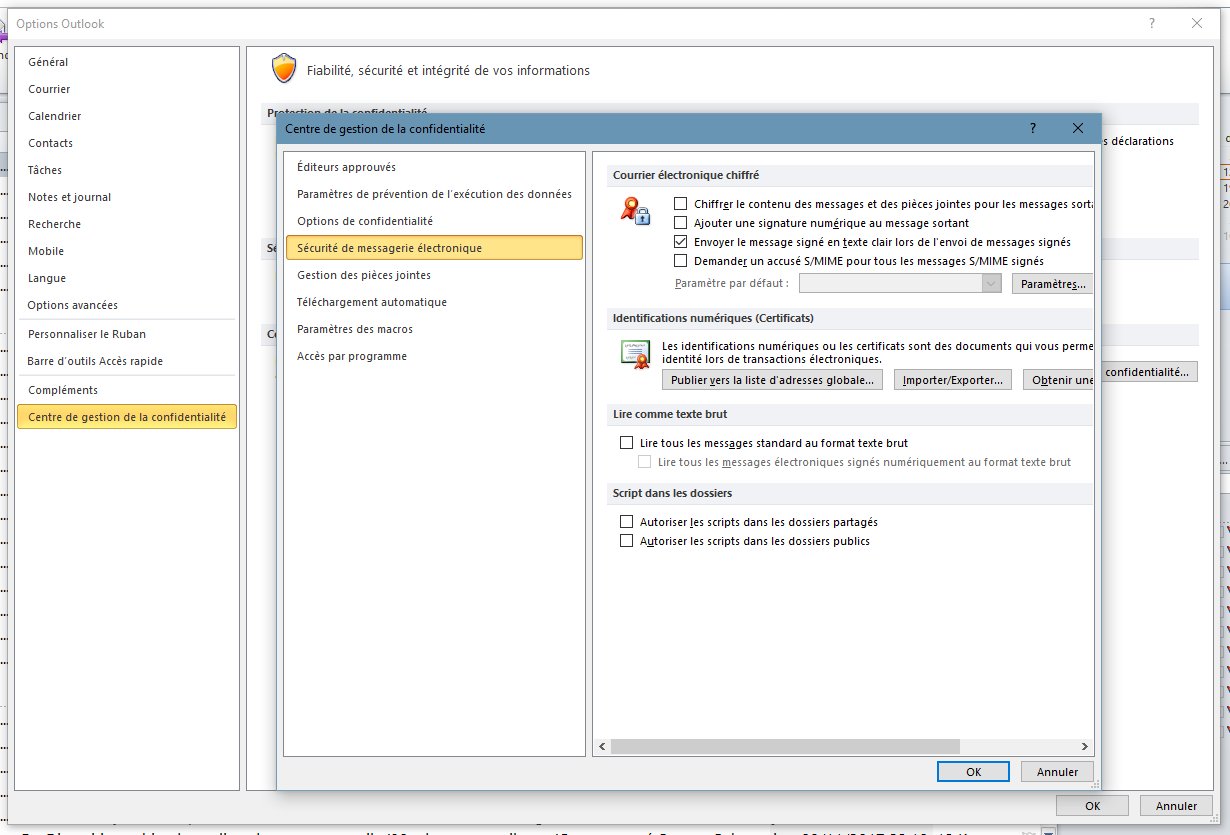Uncheck Envoyer le message signé en texte clair
The height and width of the screenshot is (835, 1230).
(681, 242)
